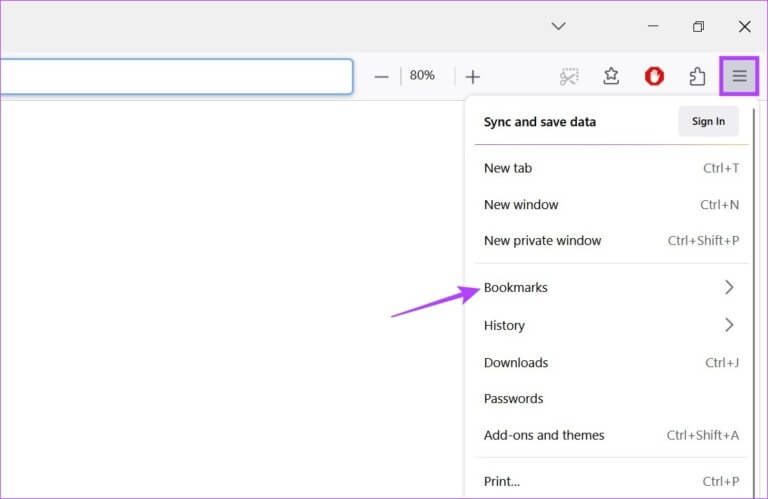This screenshot has height=499, width=768.
Task: Zoom out with the minus button
Action: [381, 76]
